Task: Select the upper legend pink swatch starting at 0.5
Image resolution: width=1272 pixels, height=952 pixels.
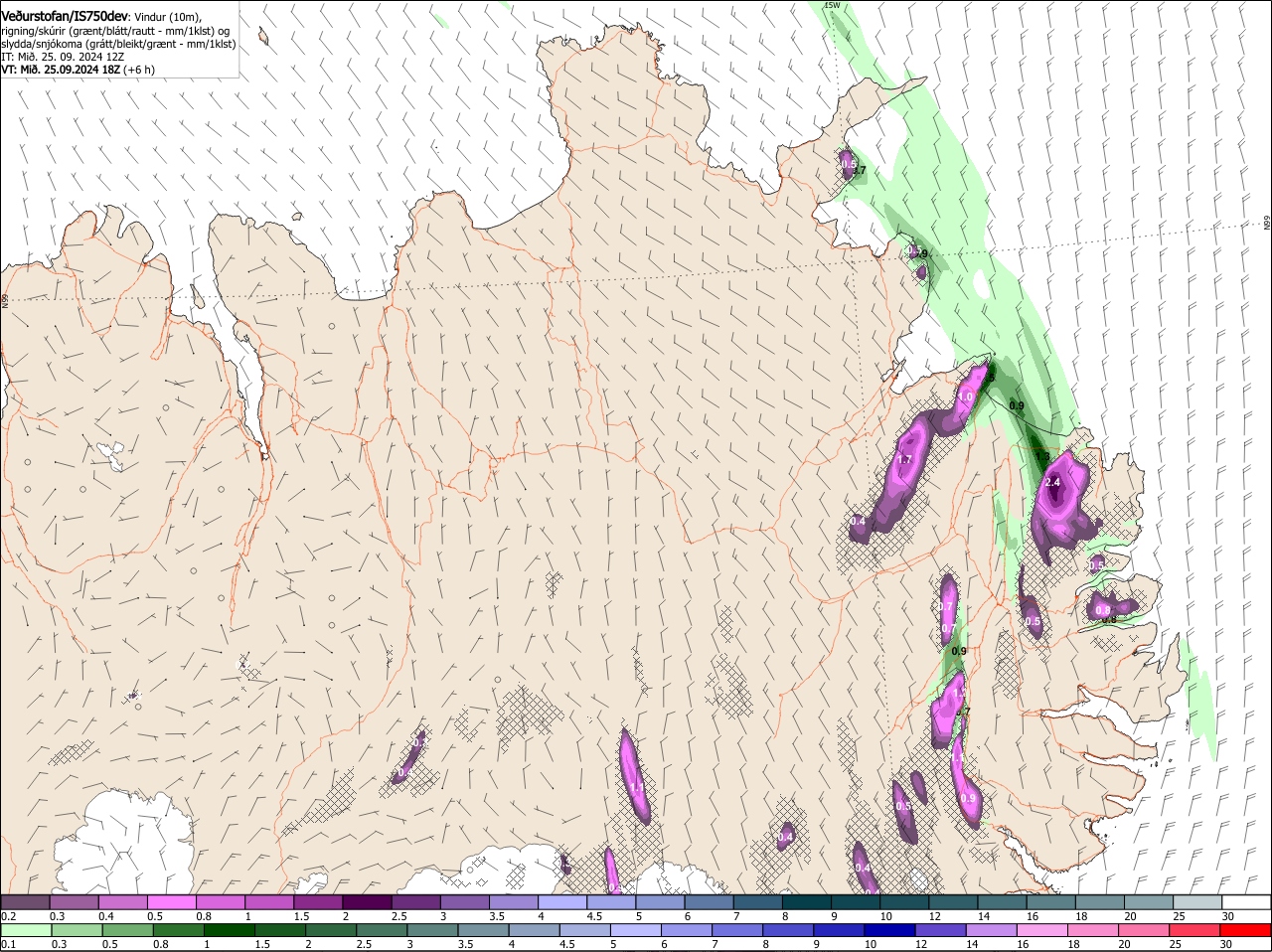Action: click(172, 901)
